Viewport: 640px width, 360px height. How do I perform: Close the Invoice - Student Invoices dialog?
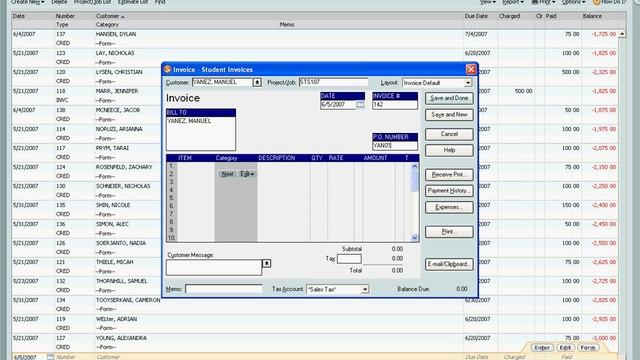(x=471, y=69)
